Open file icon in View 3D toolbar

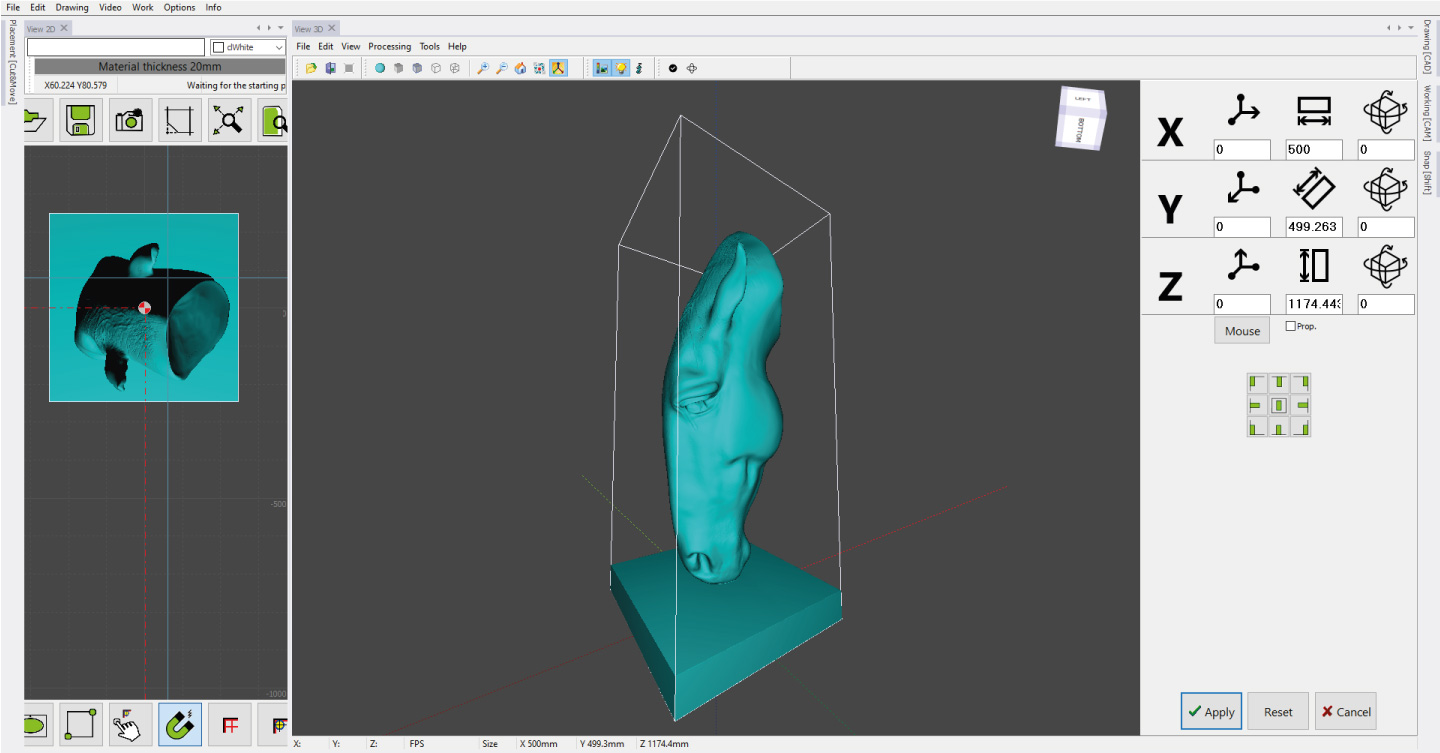[x=311, y=68]
